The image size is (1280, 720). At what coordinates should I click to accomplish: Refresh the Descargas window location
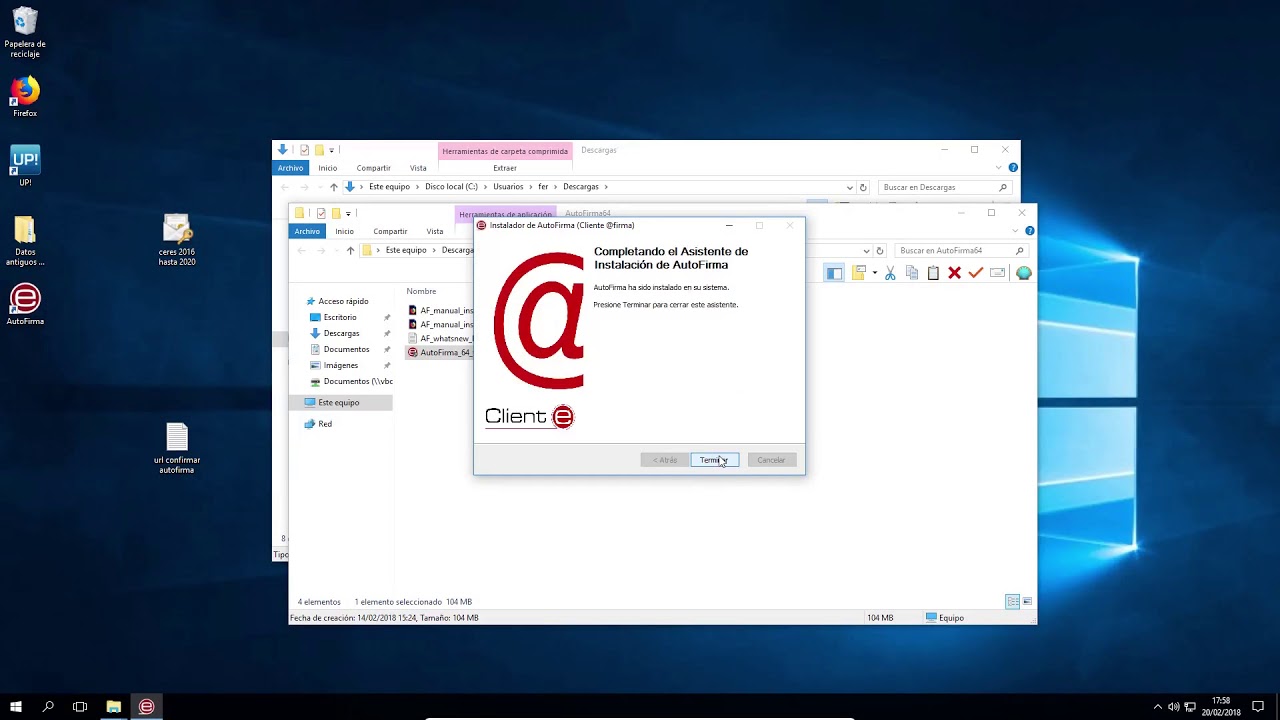[863, 187]
